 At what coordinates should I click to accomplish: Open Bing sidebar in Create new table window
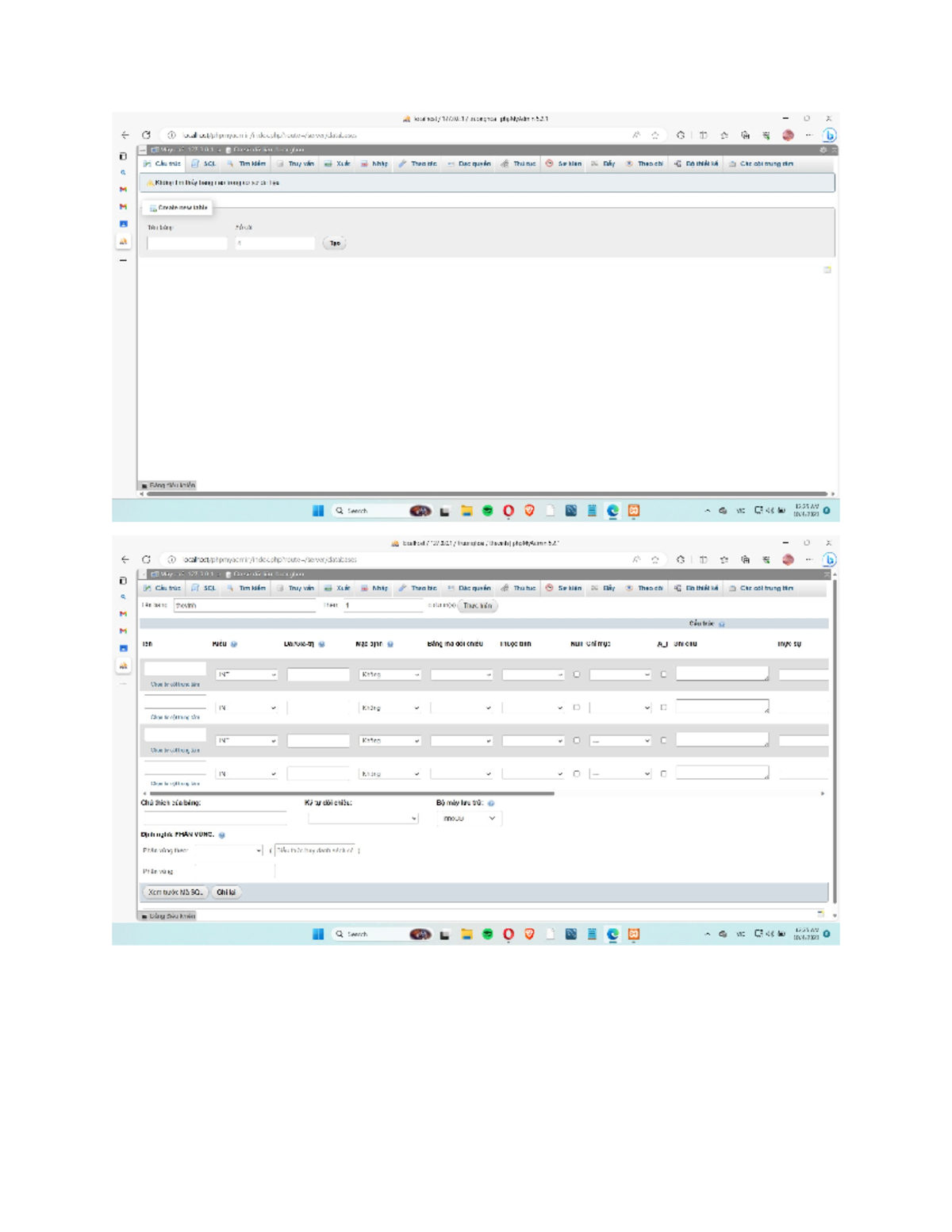829,136
